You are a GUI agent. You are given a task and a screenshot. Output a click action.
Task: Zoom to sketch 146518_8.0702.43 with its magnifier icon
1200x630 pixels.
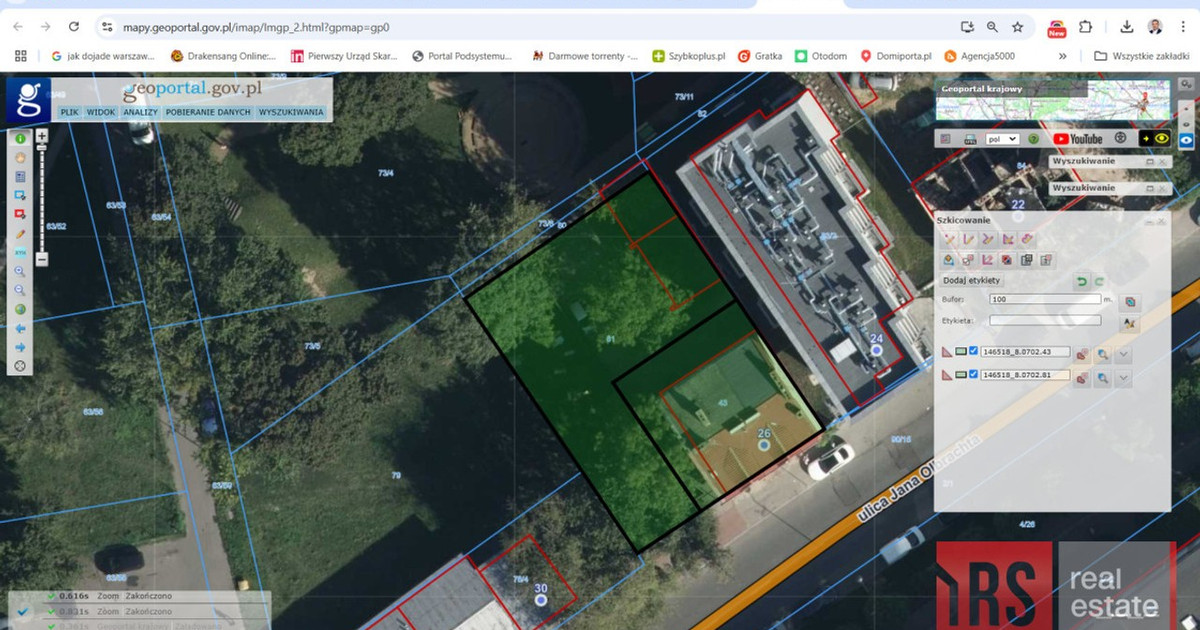(1101, 354)
